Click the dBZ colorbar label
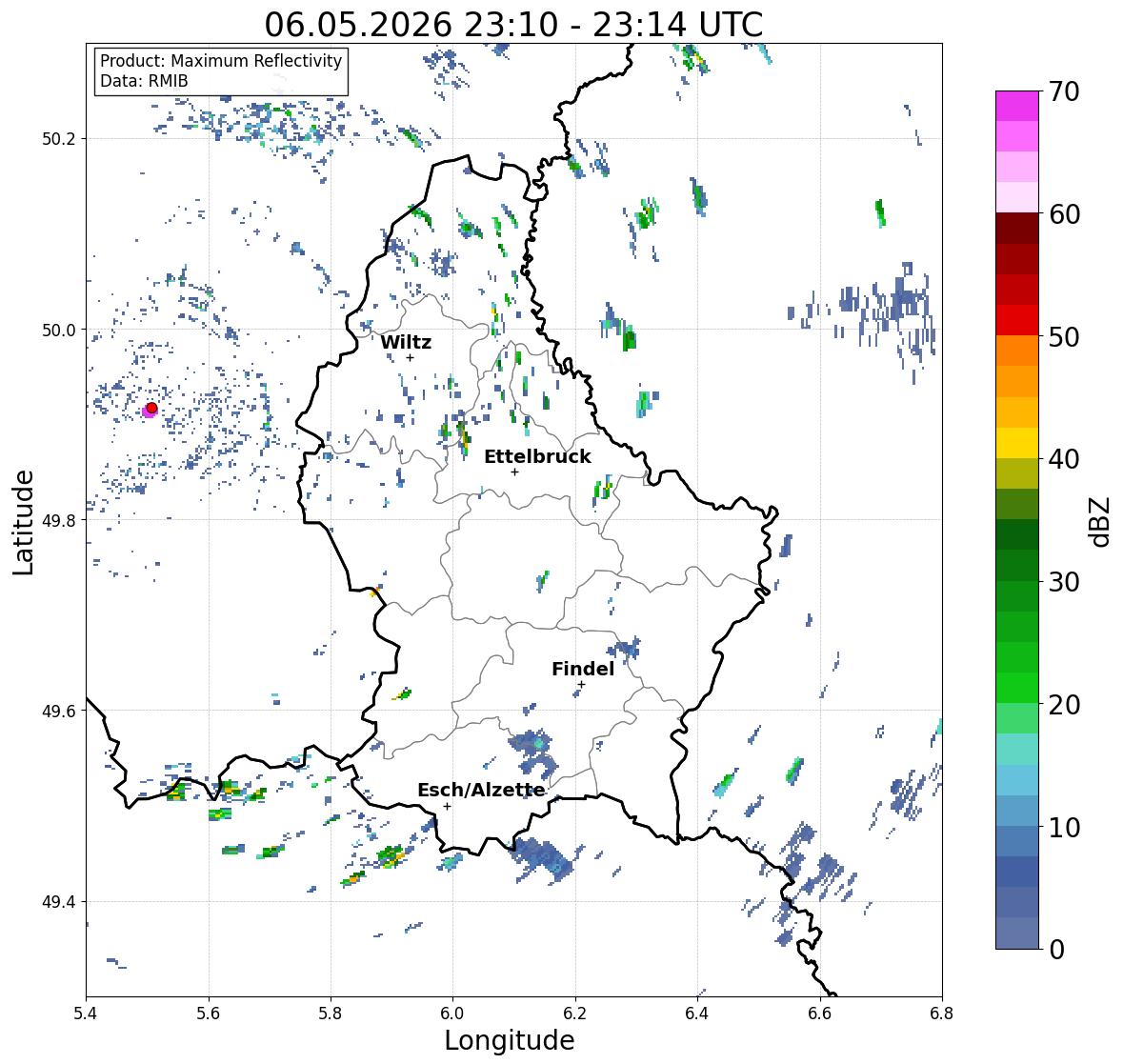The height and width of the screenshot is (1064, 1123). pyautogui.click(x=1100, y=521)
